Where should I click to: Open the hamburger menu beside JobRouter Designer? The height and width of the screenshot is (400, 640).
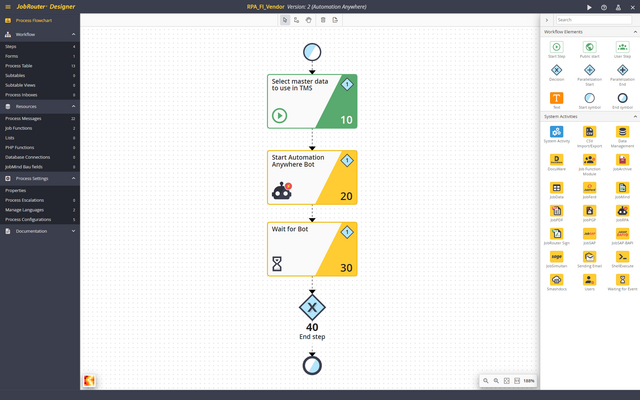coord(8,7)
